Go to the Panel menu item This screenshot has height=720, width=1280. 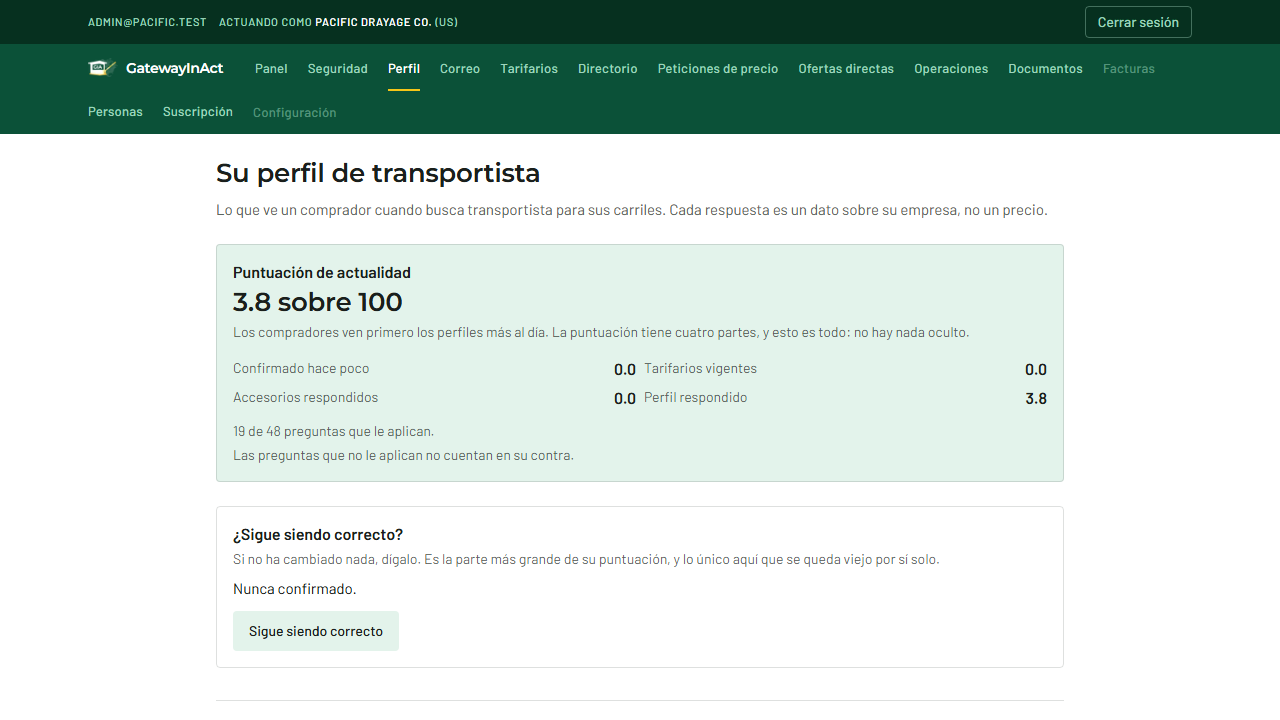271,69
